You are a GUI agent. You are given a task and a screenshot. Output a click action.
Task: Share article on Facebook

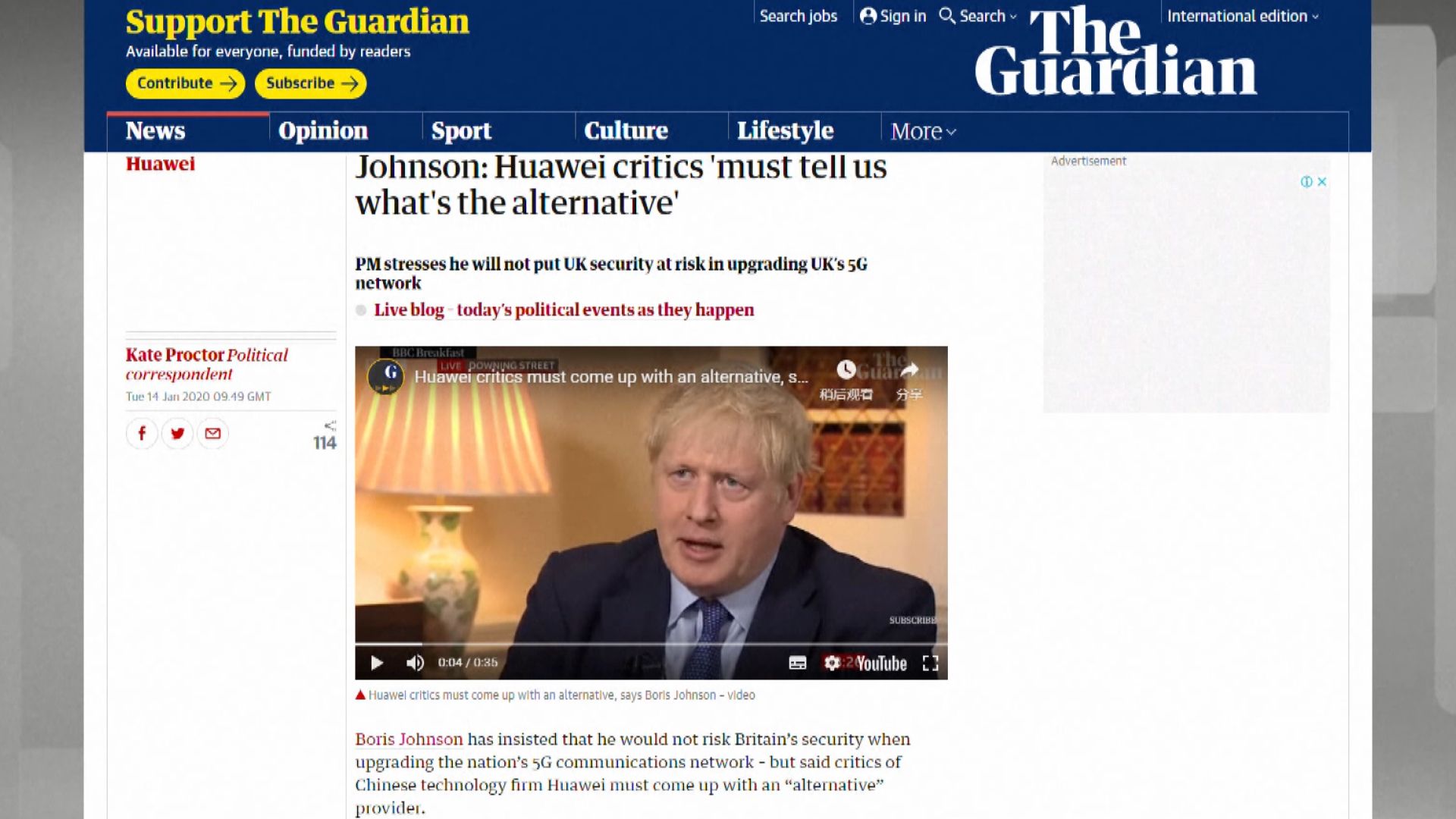pos(142,433)
